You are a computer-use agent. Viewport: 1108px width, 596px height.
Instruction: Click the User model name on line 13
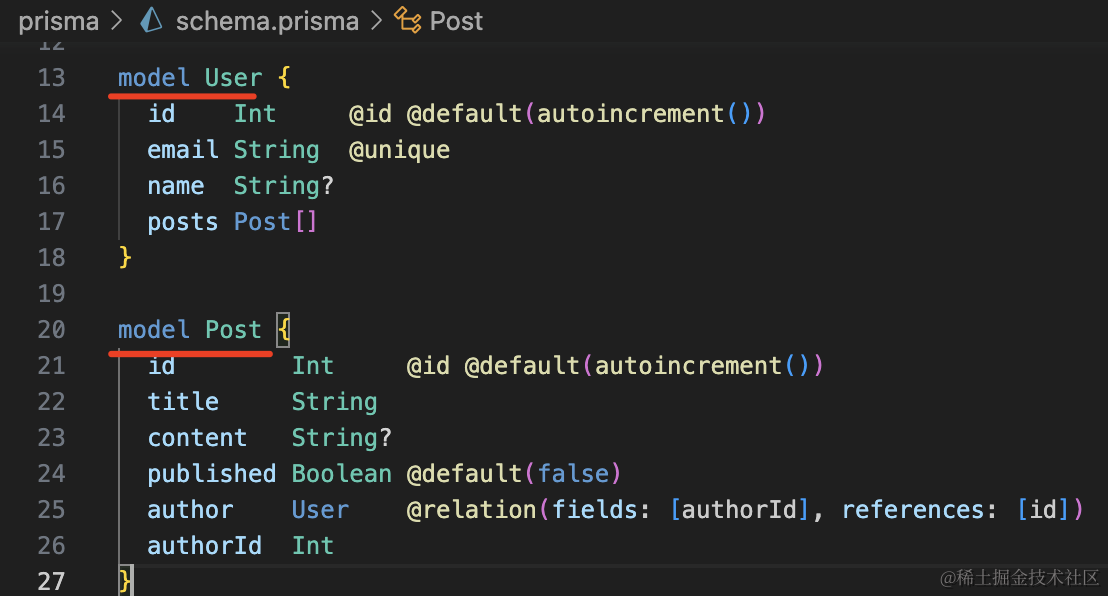(x=234, y=78)
